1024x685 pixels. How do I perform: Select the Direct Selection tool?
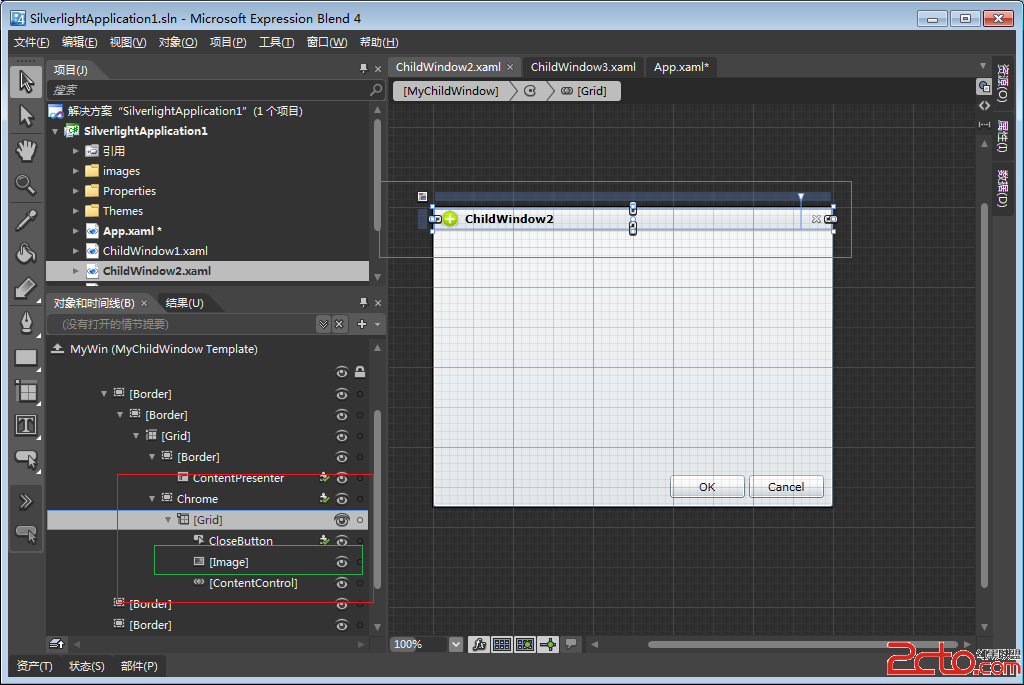pyautogui.click(x=26, y=116)
